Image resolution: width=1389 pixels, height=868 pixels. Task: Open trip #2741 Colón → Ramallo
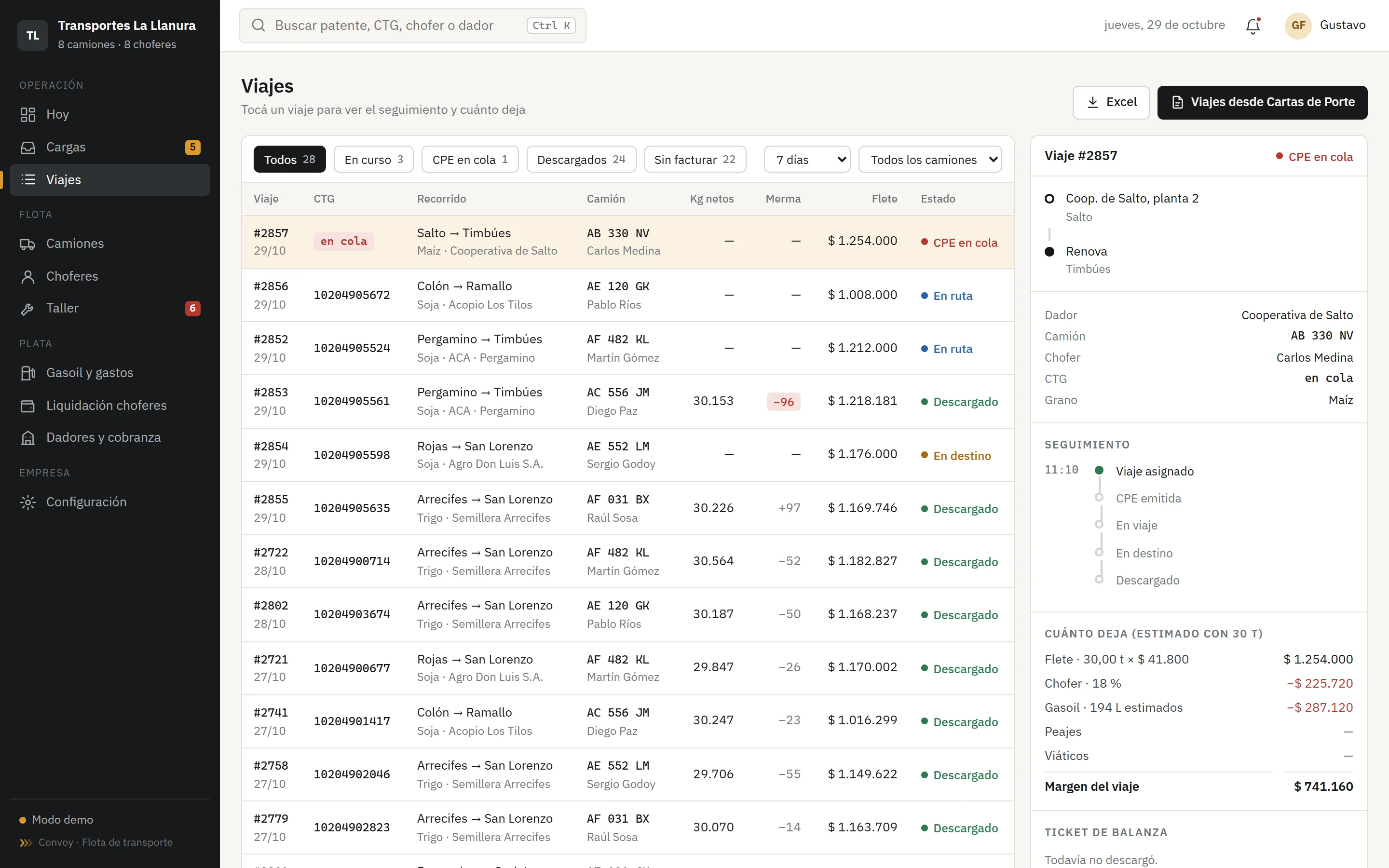coord(627,721)
